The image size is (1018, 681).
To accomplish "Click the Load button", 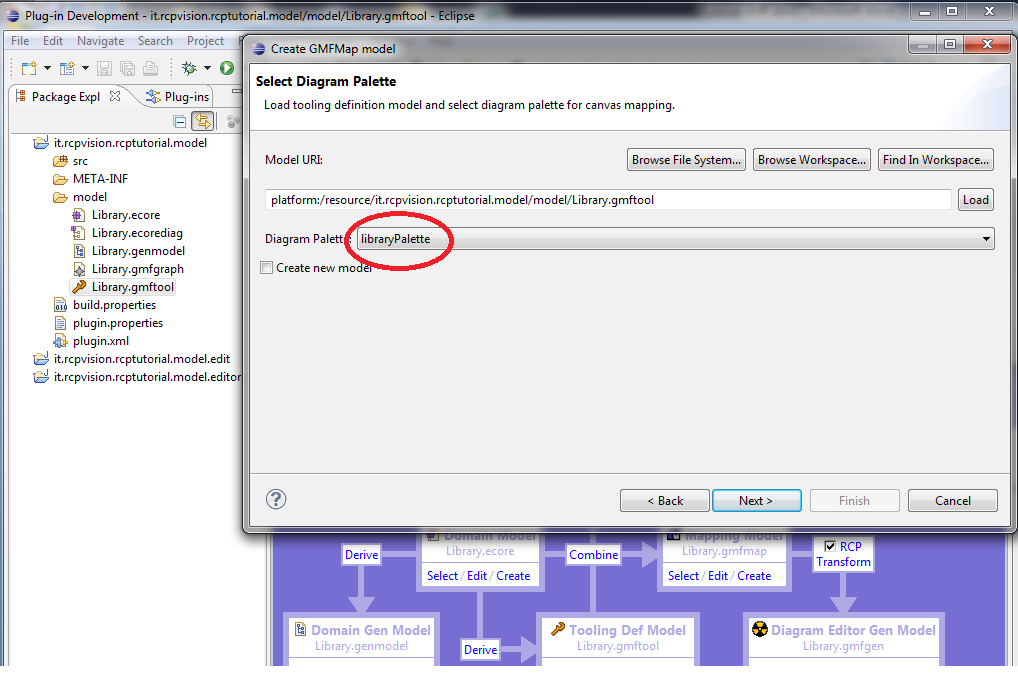I will tap(976, 200).
